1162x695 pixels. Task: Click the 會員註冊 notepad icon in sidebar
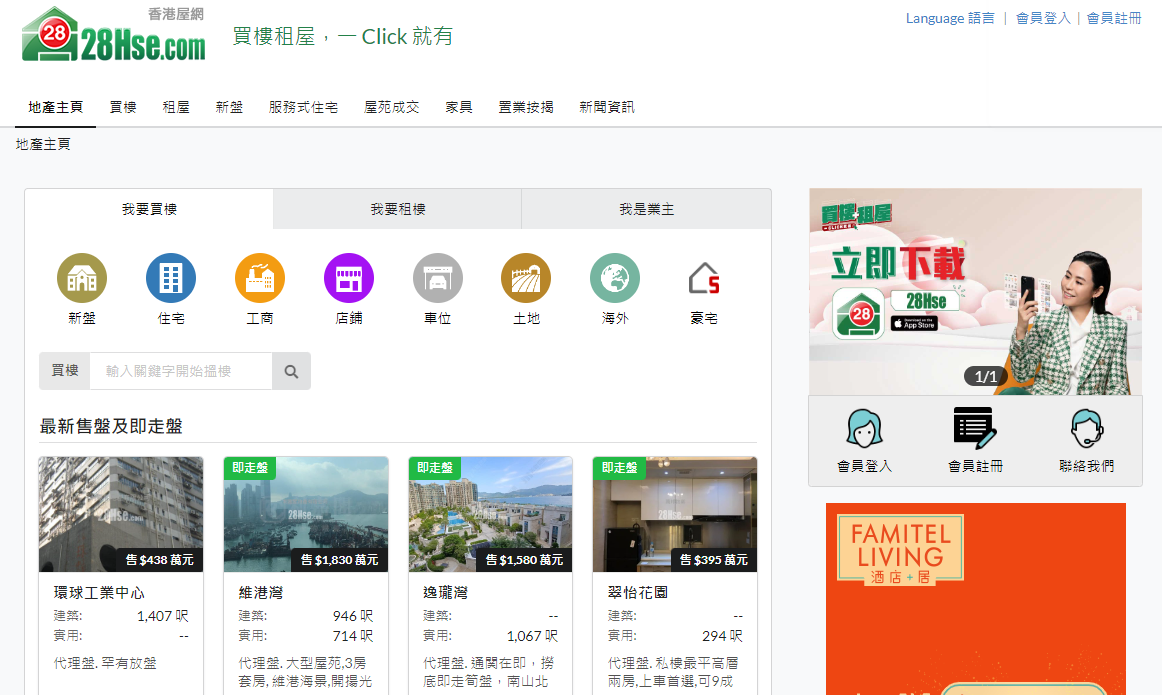(x=975, y=428)
